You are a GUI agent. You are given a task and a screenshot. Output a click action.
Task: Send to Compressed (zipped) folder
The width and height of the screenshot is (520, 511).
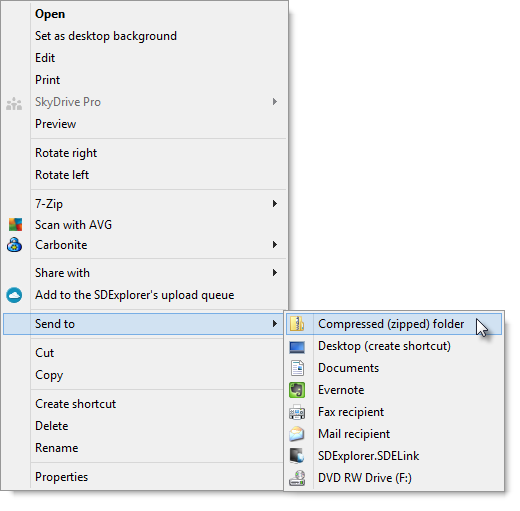pyautogui.click(x=394, y=324)
